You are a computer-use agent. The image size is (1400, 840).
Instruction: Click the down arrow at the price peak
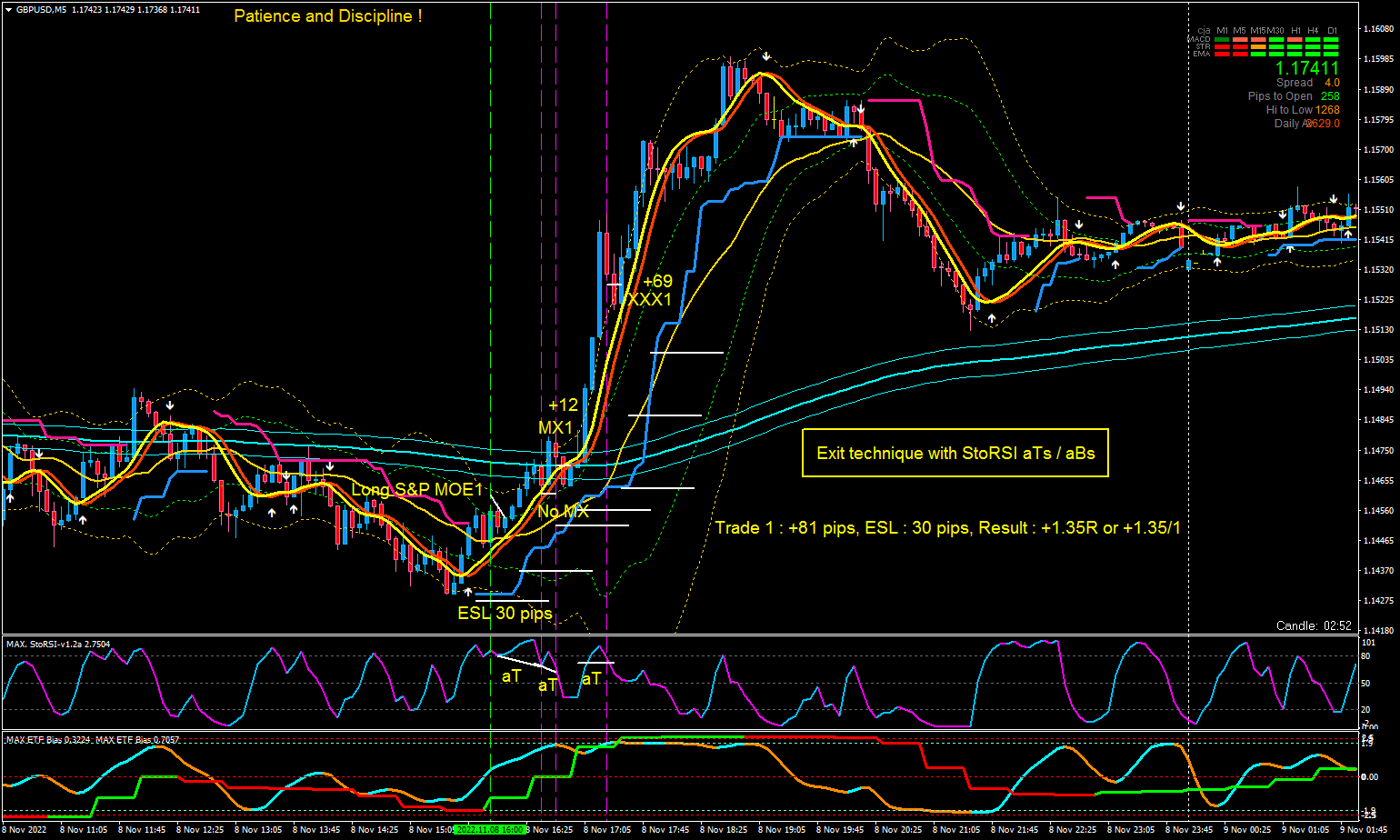(x=766, y=56)
